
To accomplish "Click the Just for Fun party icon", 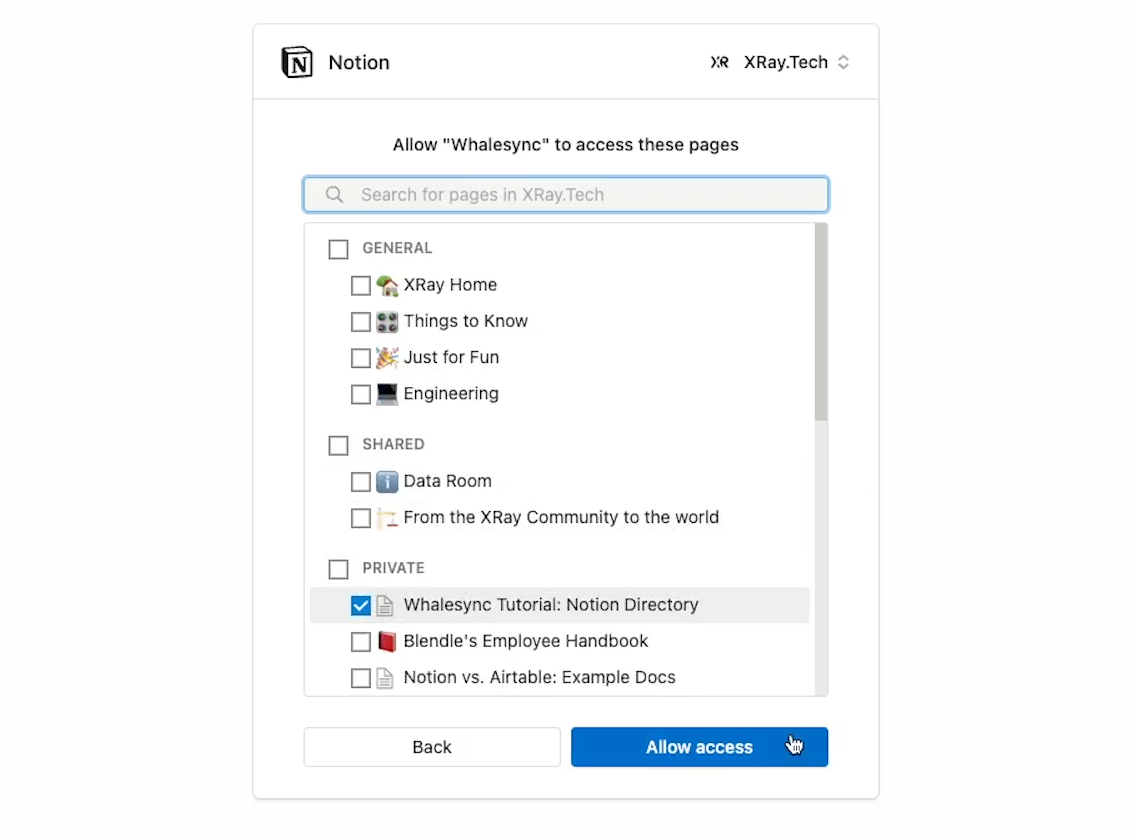I will click(387, 357).
